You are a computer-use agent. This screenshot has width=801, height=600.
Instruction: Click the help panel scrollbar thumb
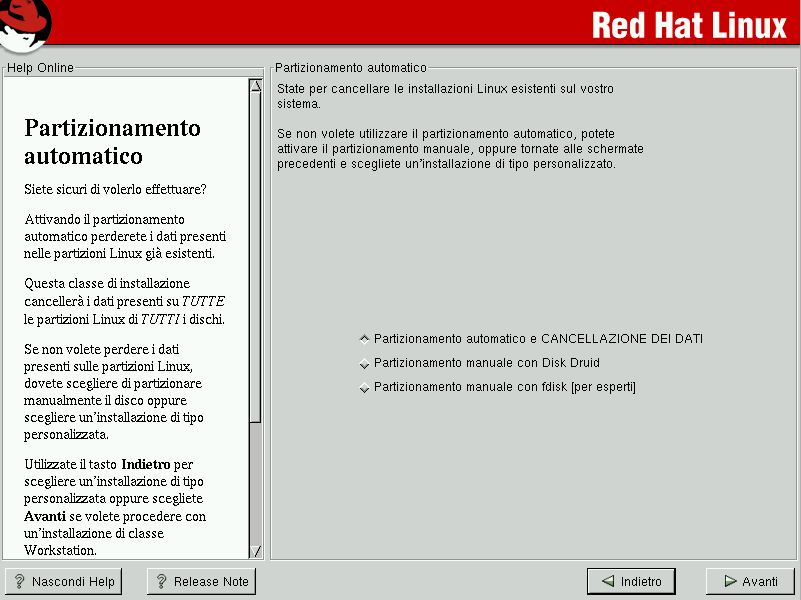(255, 255)
